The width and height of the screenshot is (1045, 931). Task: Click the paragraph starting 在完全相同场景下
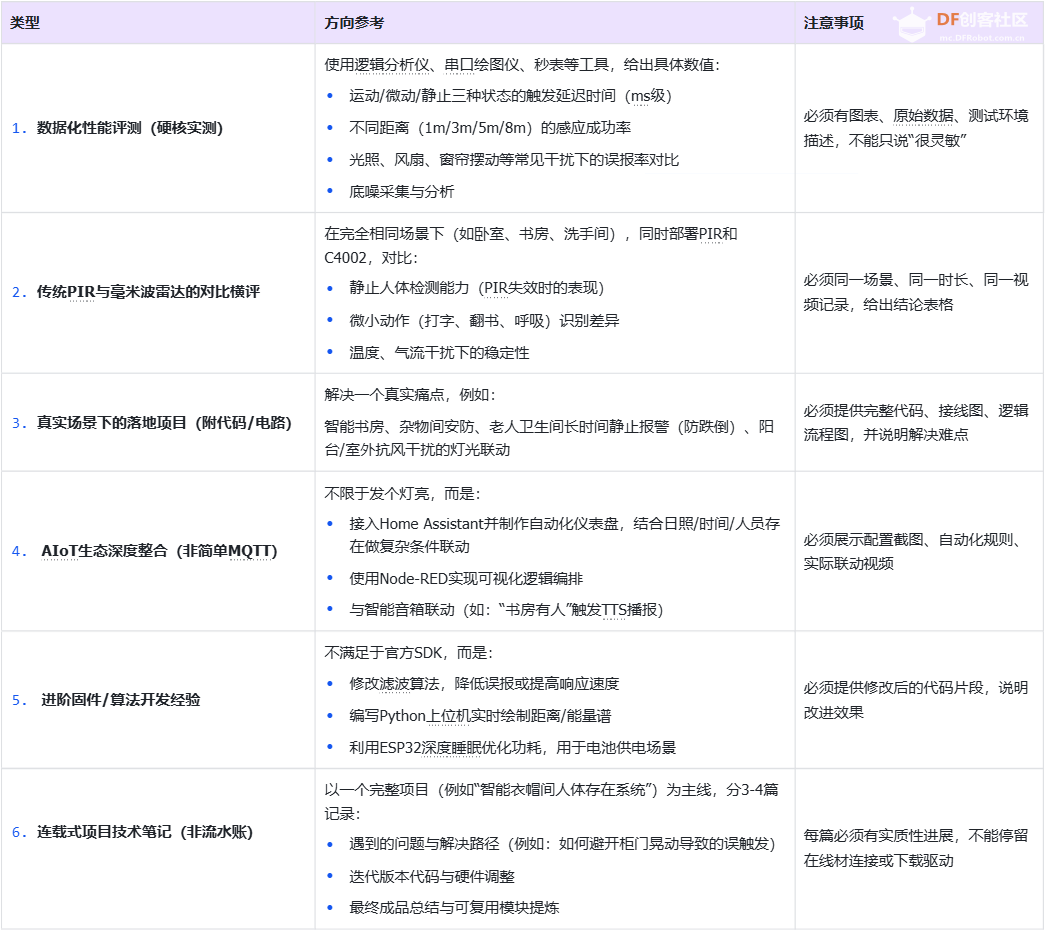click(x=530, y=246)
